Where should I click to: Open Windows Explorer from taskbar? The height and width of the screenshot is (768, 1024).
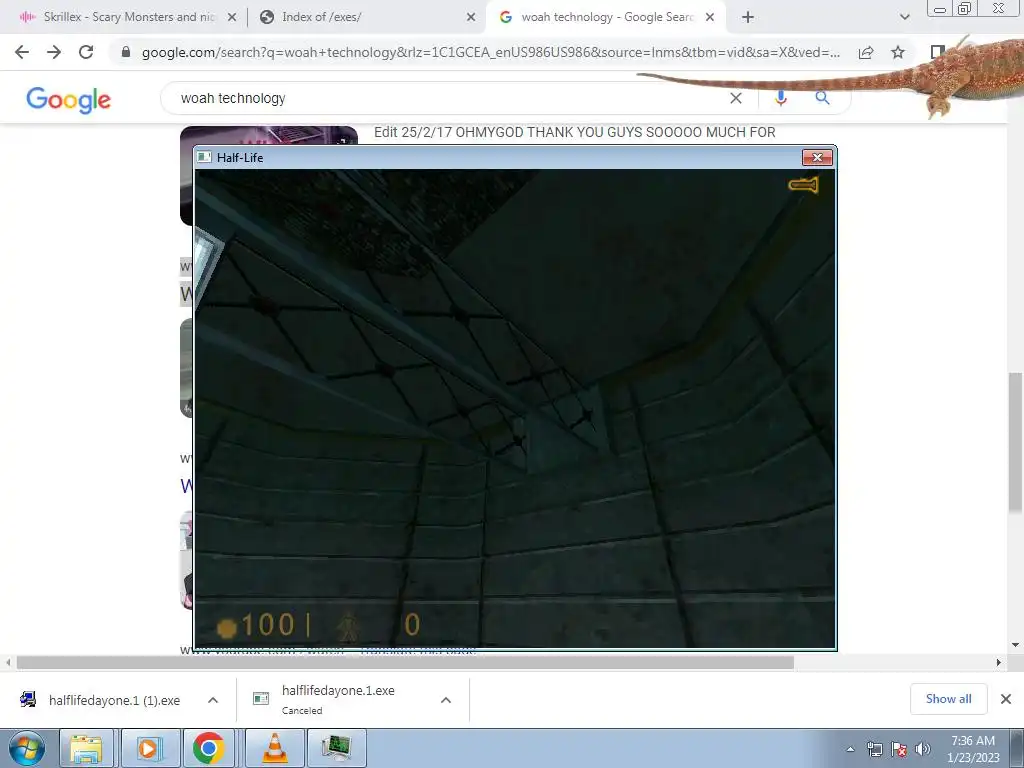click(86, 748)
